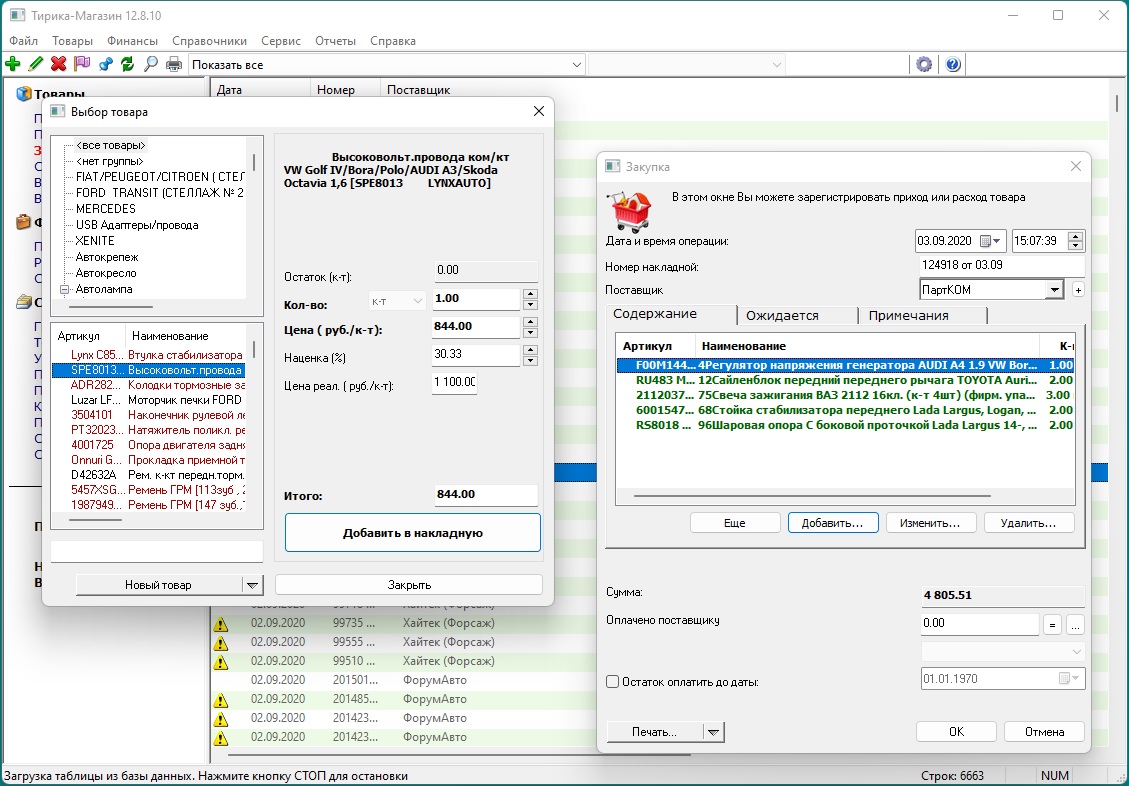Close the Выбор товара dialog
This screenshot has width=1129, height=786.
pyautogui.click(x=539, y=112)
